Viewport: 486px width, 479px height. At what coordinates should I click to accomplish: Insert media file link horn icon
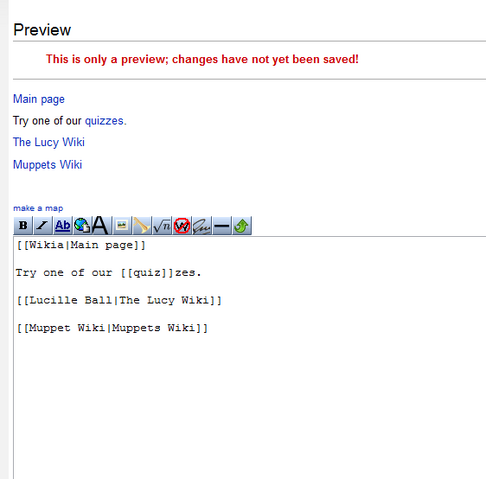(x=142, y=226)
